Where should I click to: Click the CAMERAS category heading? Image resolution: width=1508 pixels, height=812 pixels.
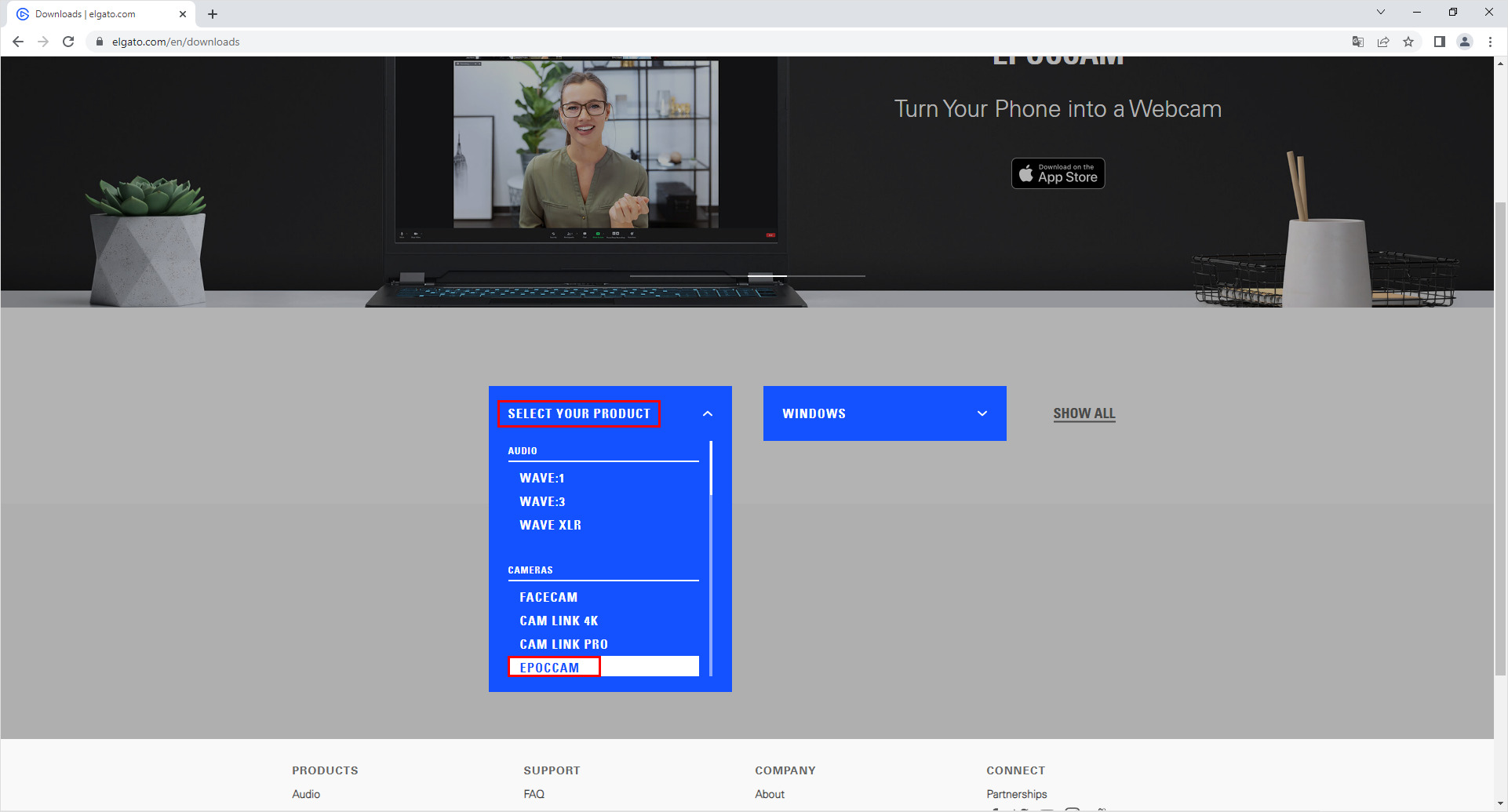click(x=530, y=570)
